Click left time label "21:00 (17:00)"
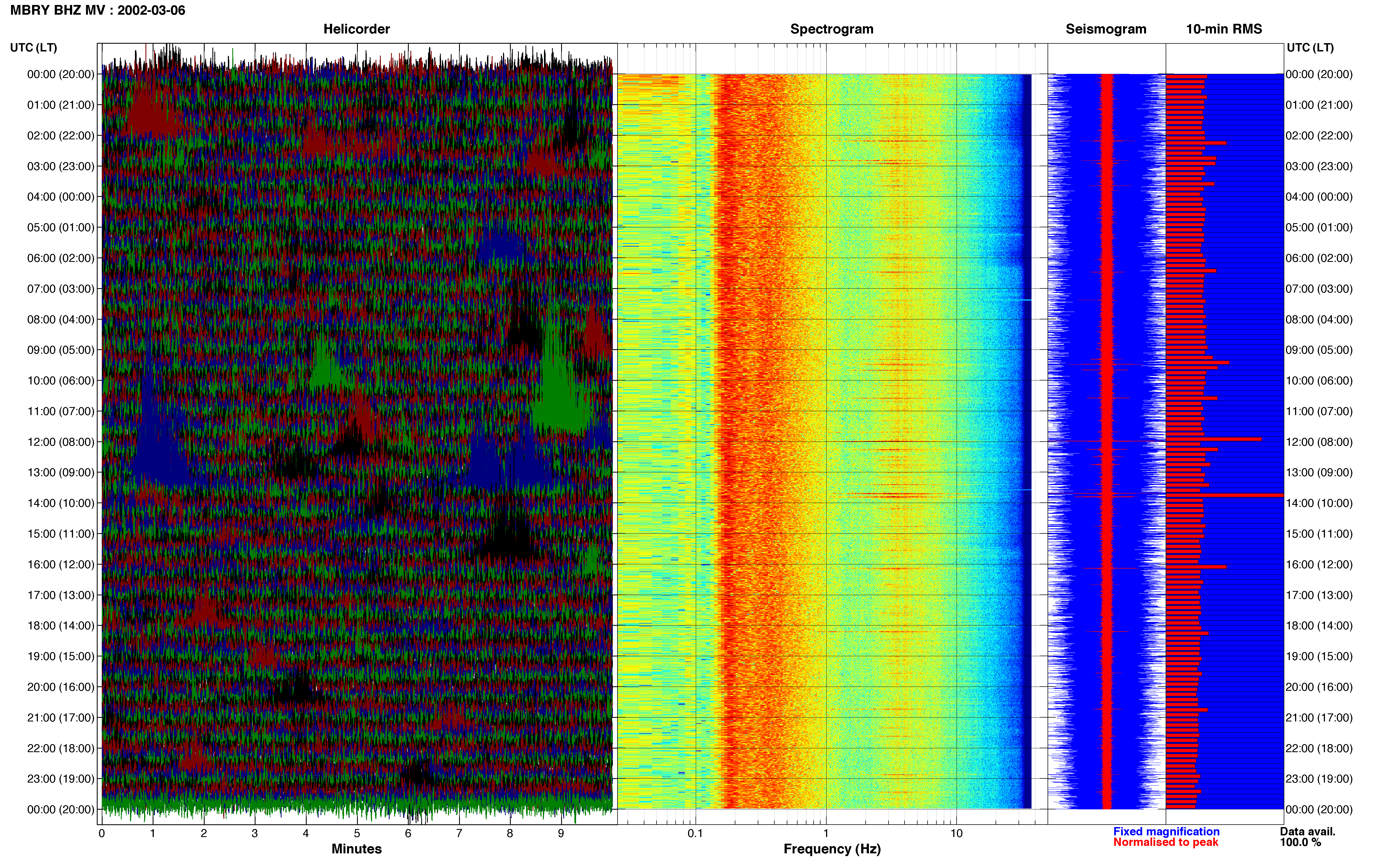Image resolution: width=1388 pixels, height=868 pixels. (x=61, y=718)
